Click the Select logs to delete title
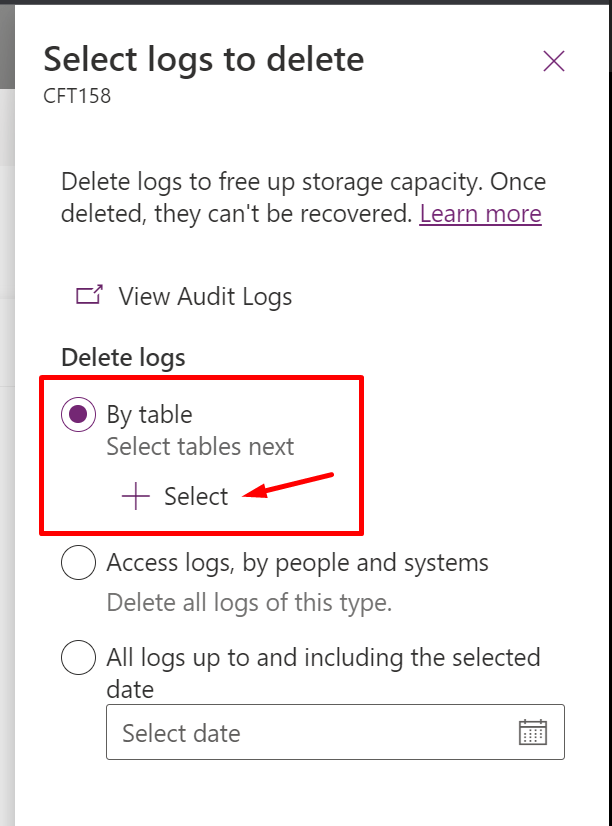The width and height of the screenshot is (612, 826). click(x=203, y=60)
